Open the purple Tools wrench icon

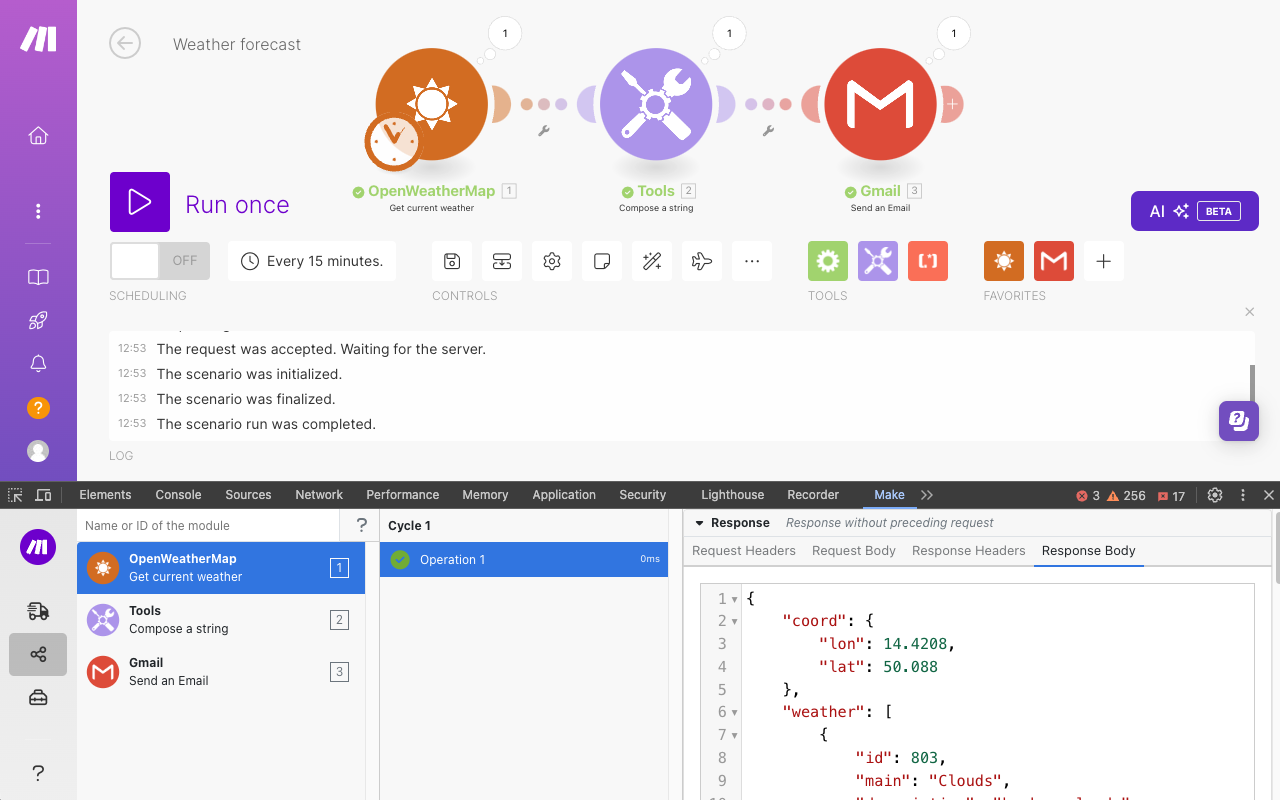[878, 261]
